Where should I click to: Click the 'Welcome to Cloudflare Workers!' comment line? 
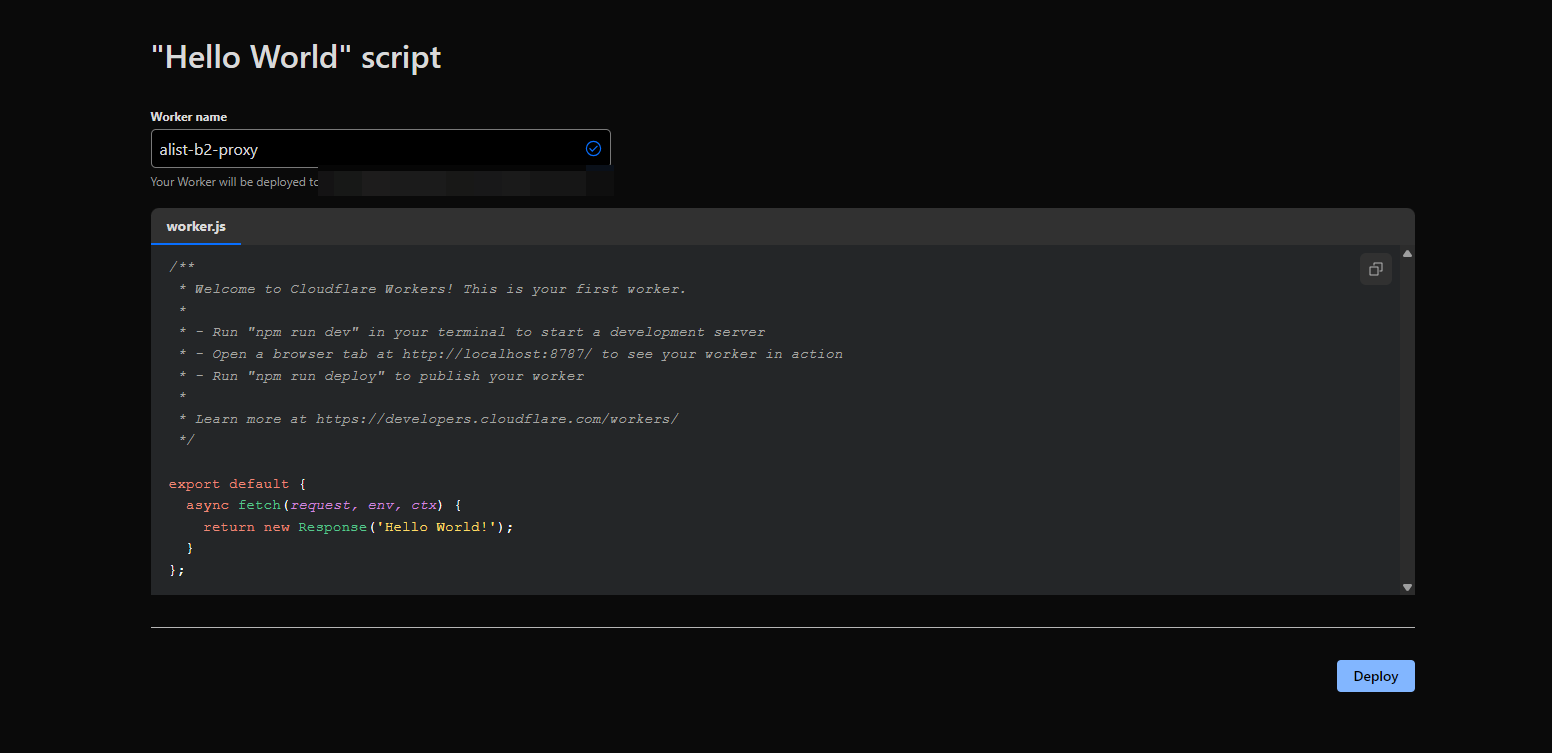[x=432, y=289]
